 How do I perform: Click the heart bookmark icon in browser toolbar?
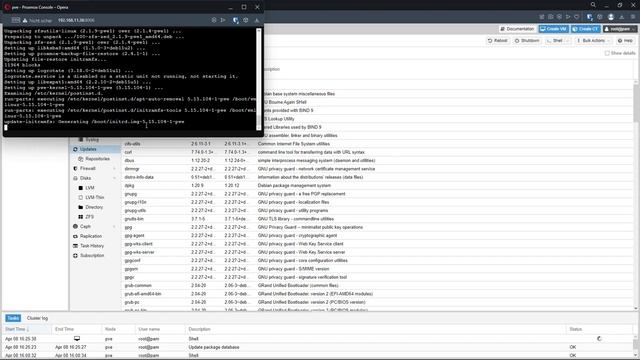click(x=577, y=17)
